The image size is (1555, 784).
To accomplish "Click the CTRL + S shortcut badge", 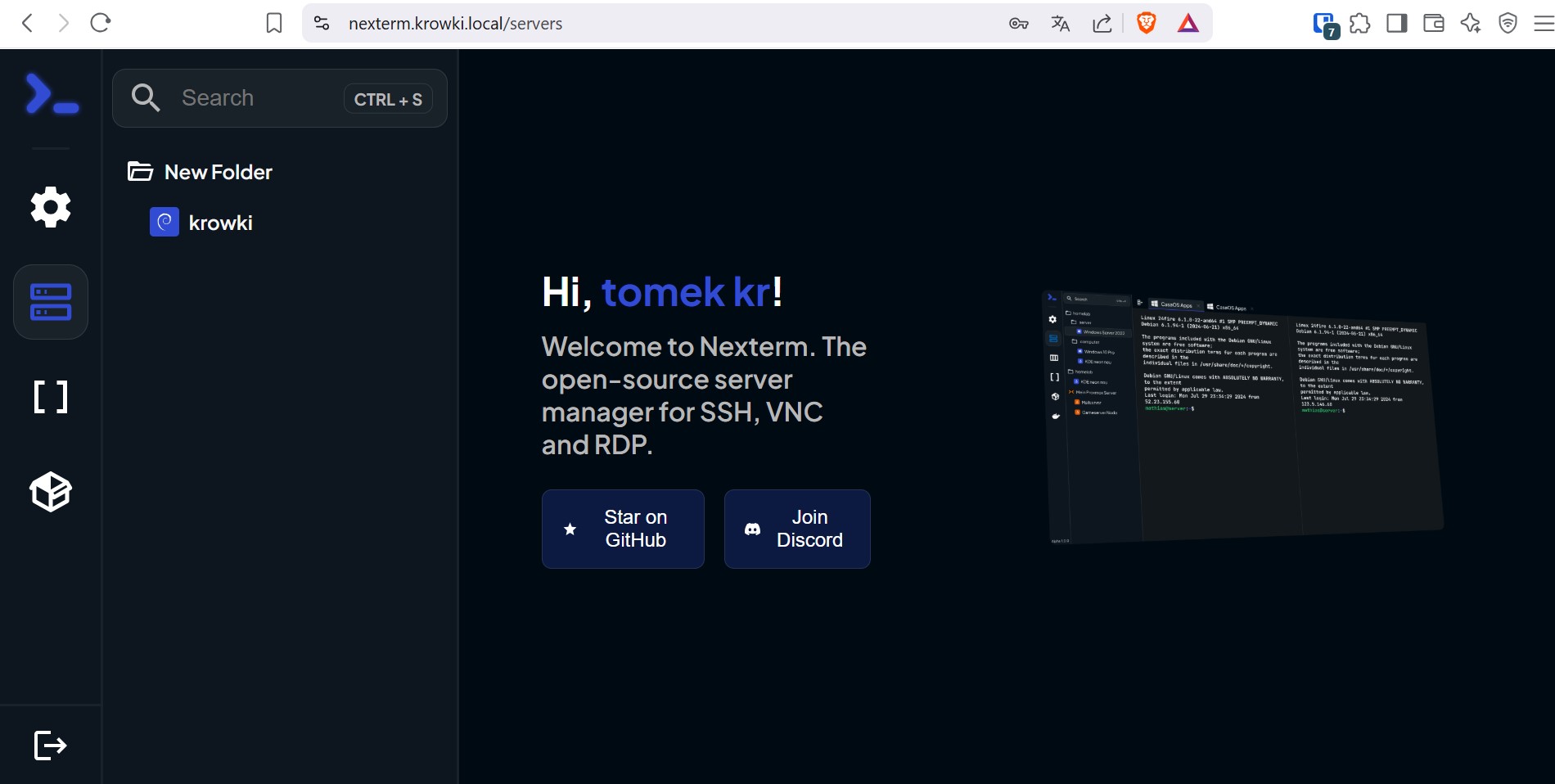I will pos(388,99).
